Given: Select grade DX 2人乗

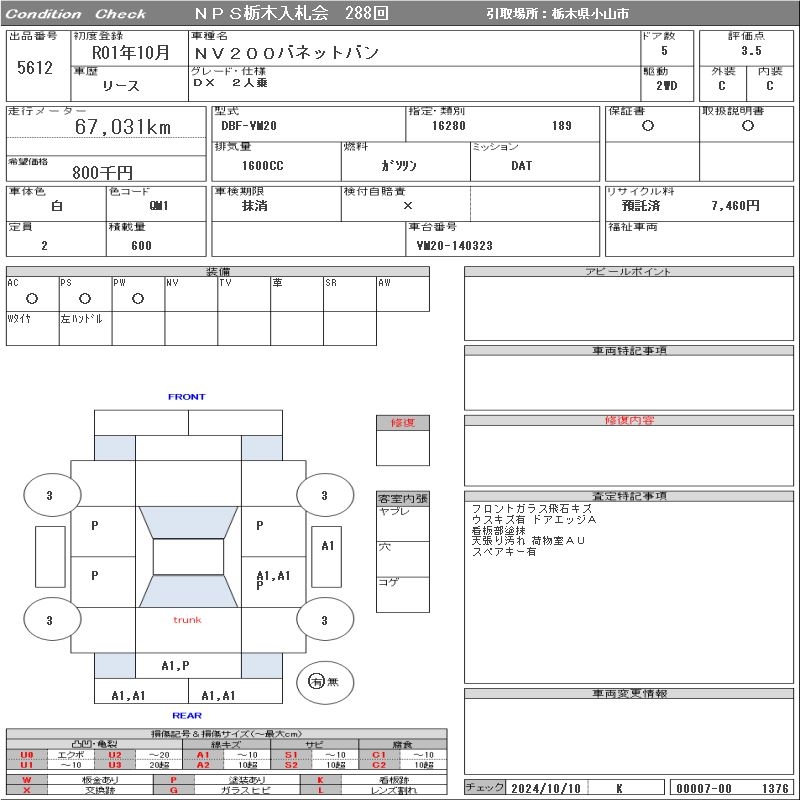Looking at the screenshot, I should (x=230, y=83).
